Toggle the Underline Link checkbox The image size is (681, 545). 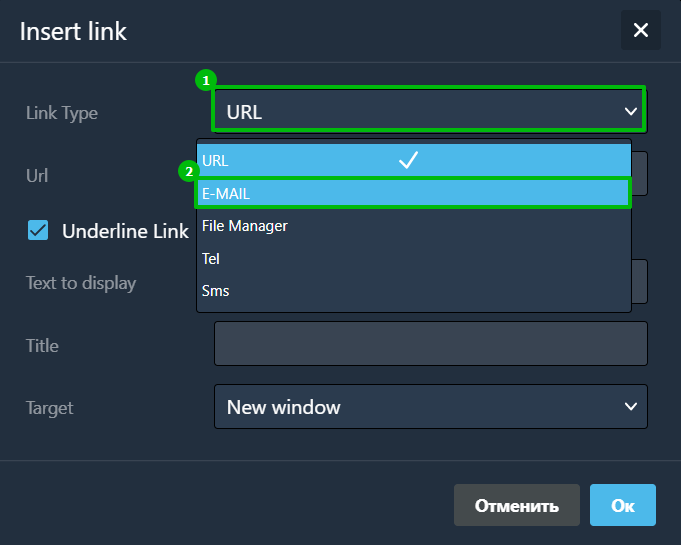[38, 230]
